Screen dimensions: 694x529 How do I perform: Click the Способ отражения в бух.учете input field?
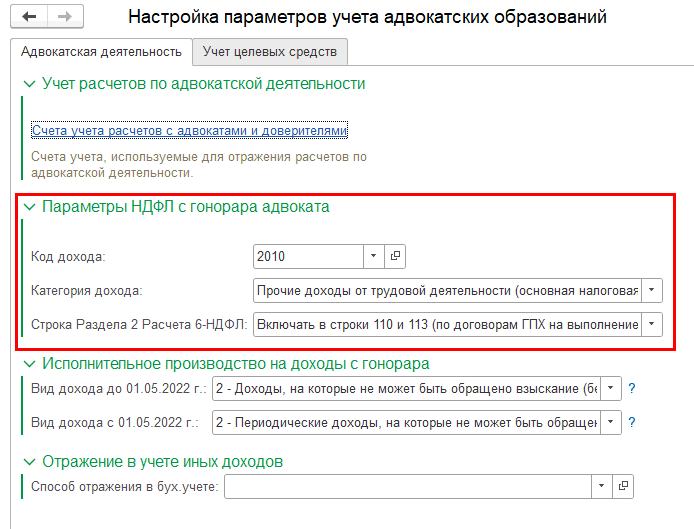point(408,486)
